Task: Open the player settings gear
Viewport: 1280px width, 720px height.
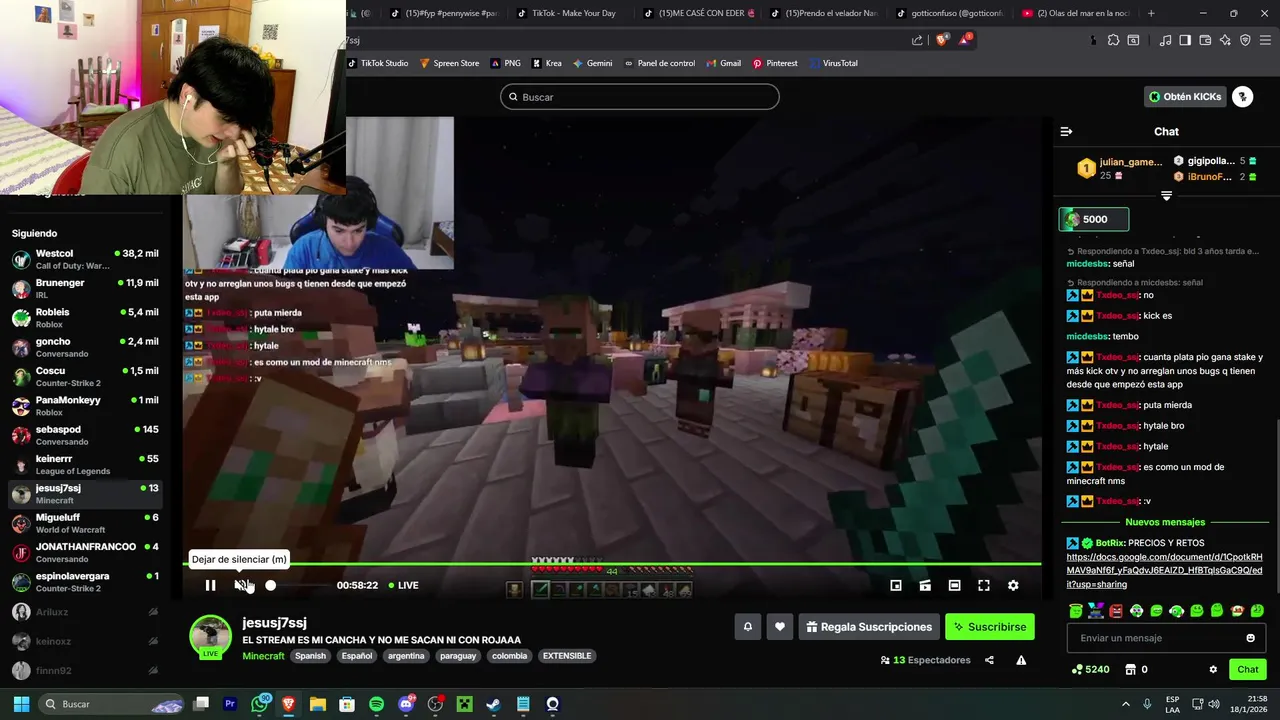Action: click(x=1013, y=585)
